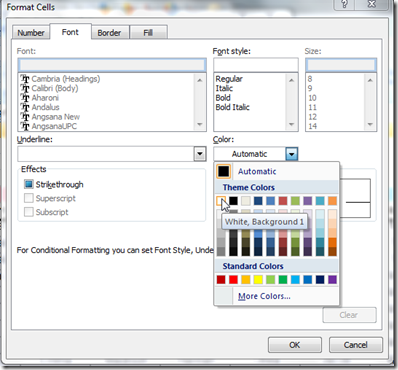Open More Colors... option
398x370 pixels.
(264, 296)
